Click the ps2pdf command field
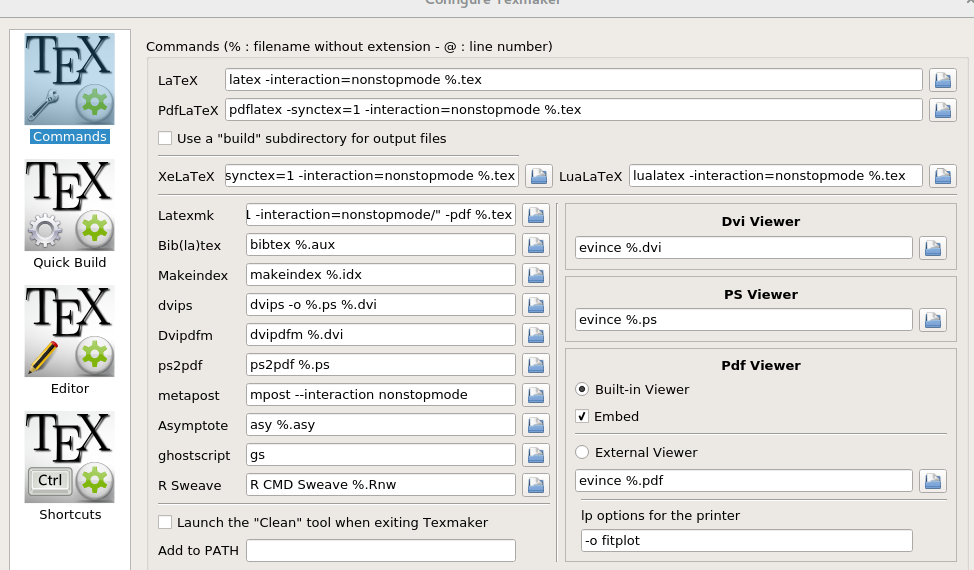 point(381,364)
